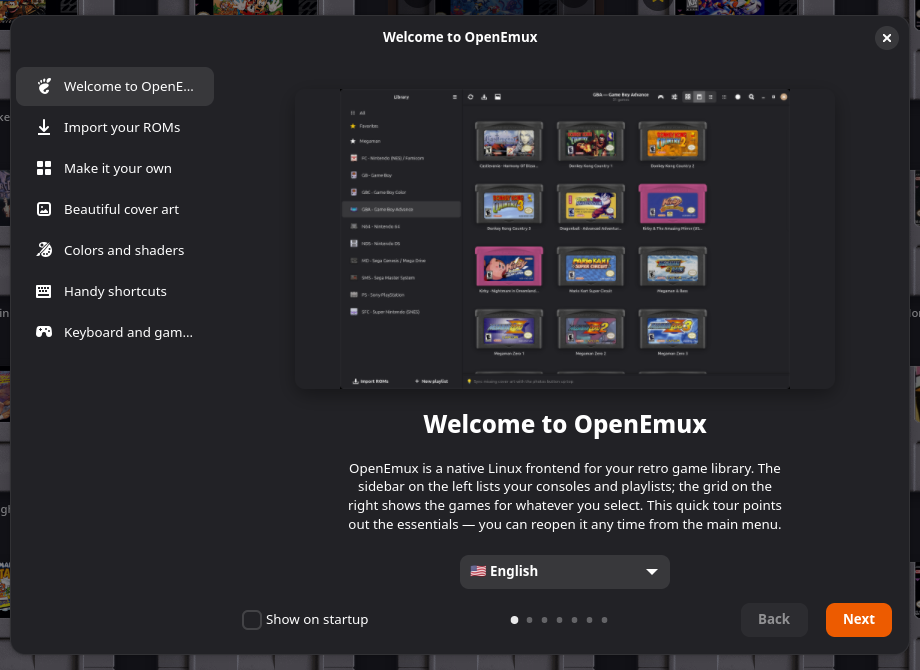
Task: Click the library preview screenshot image
Action: click(565, 239)
